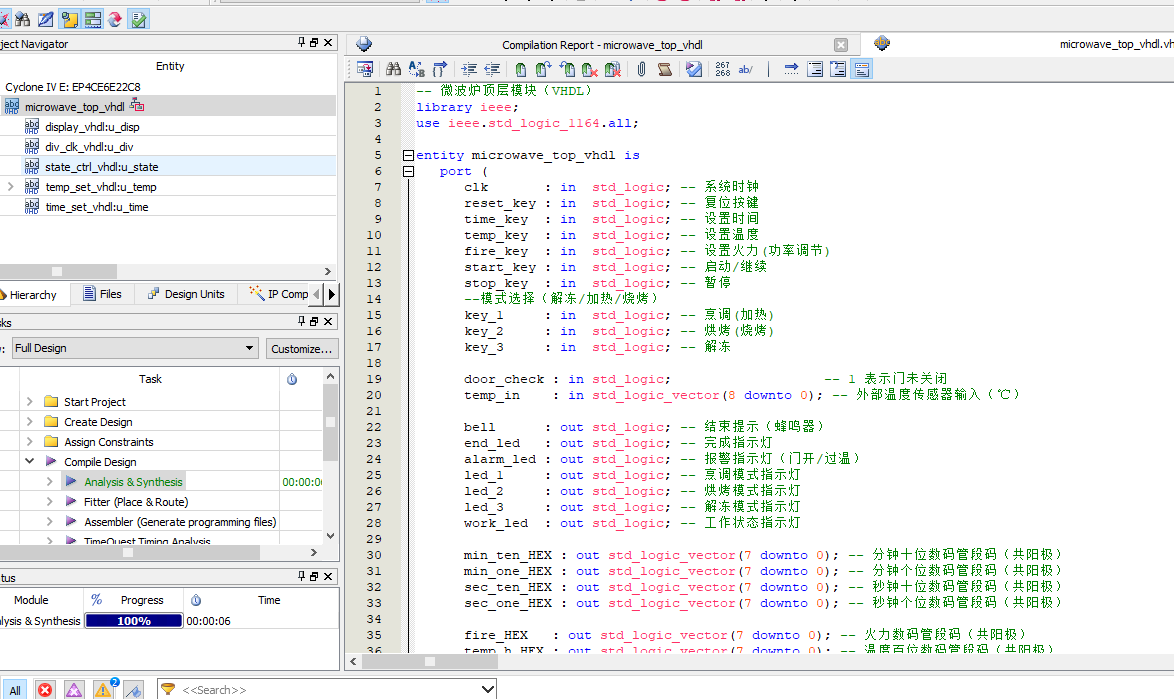Viewport: 1174px width, 699px height.
Task: Click the binoculars icon in main toolbar
Action: coord(23,19)
